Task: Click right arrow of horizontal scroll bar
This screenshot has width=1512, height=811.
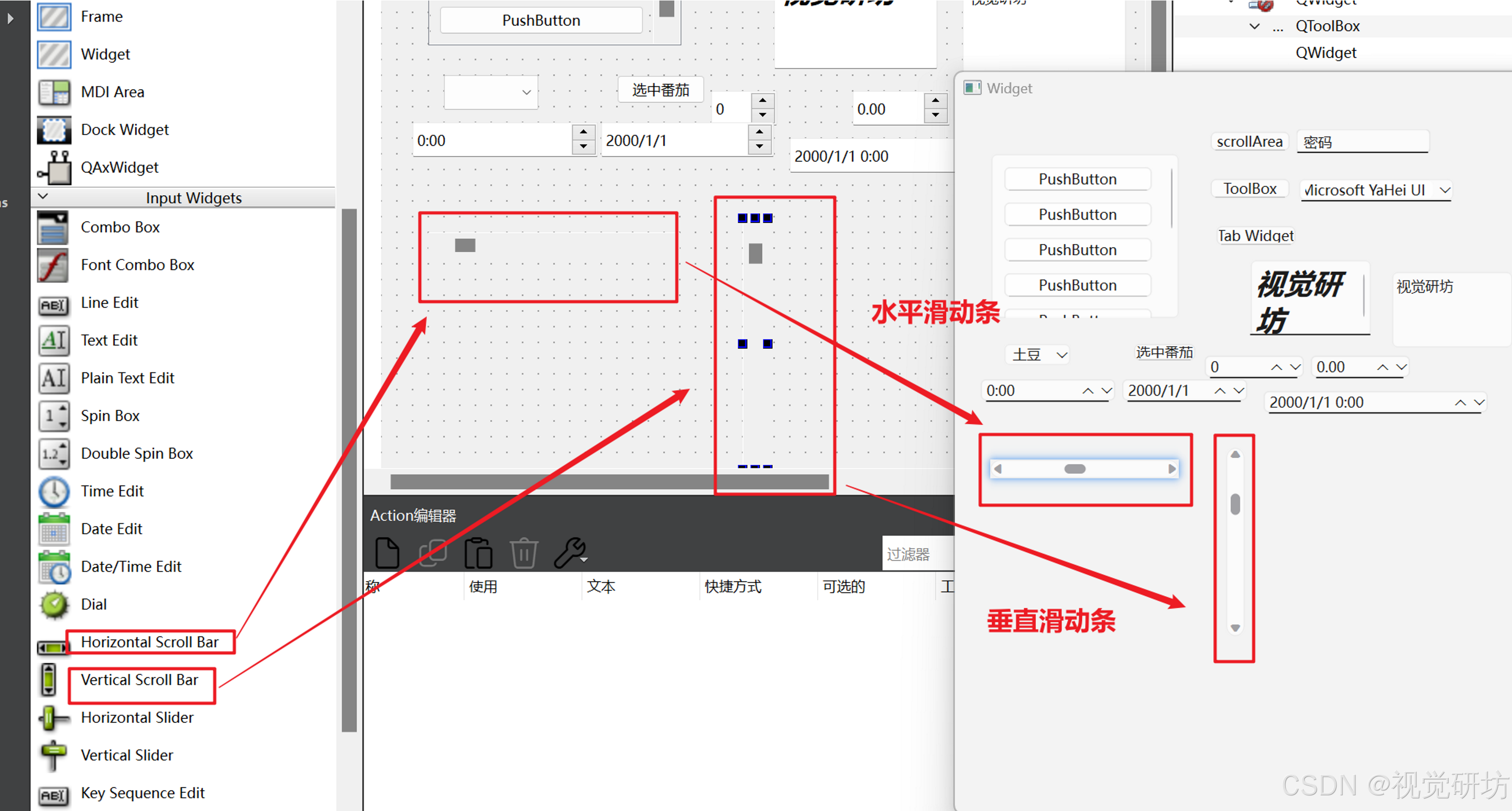Action: point(1171,469)
